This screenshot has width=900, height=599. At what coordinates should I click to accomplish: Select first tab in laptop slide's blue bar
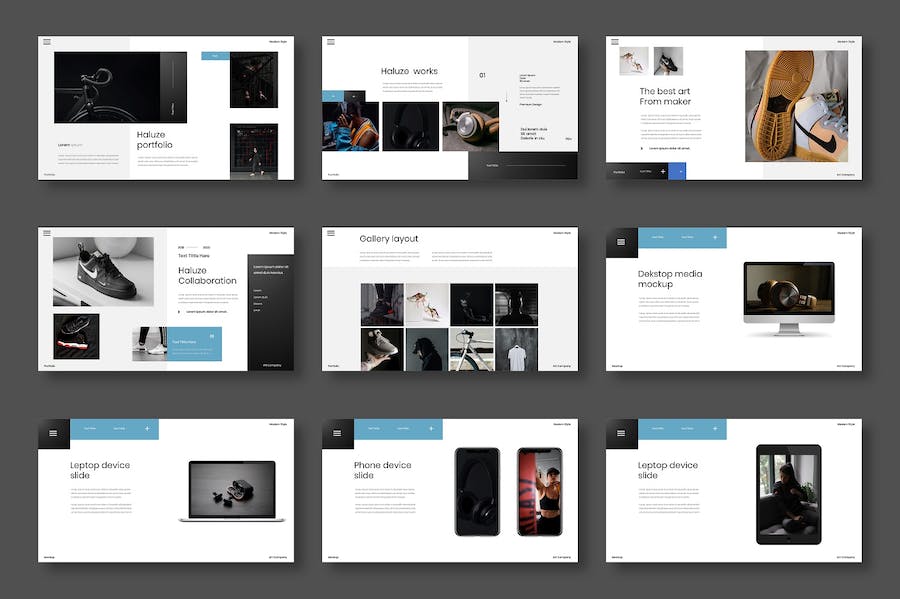click(90, 429)
